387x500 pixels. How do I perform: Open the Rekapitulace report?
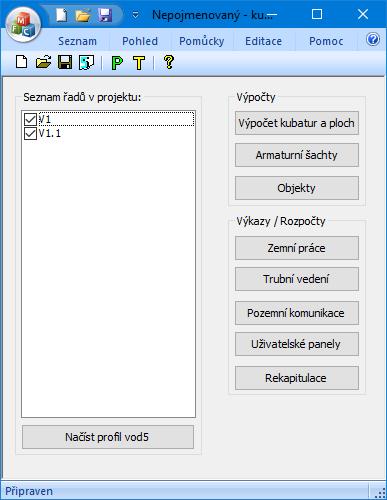(297, 378)
